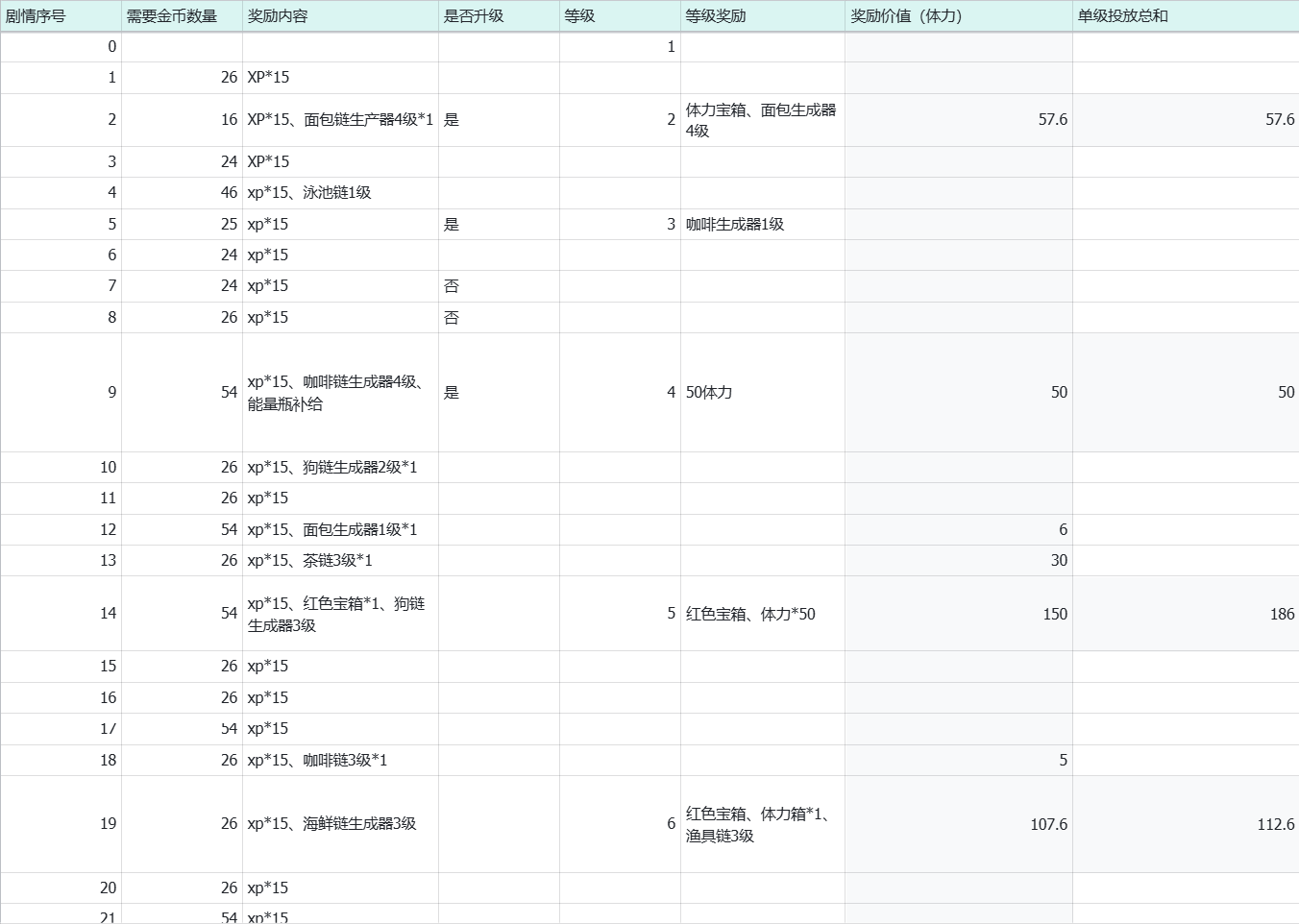Select the 'xp*15、咖啡链生成器4级、能量瓶补给' cell
Image resolution: width=1299 pixels, height=924 pixels.
tap(340, 393)
